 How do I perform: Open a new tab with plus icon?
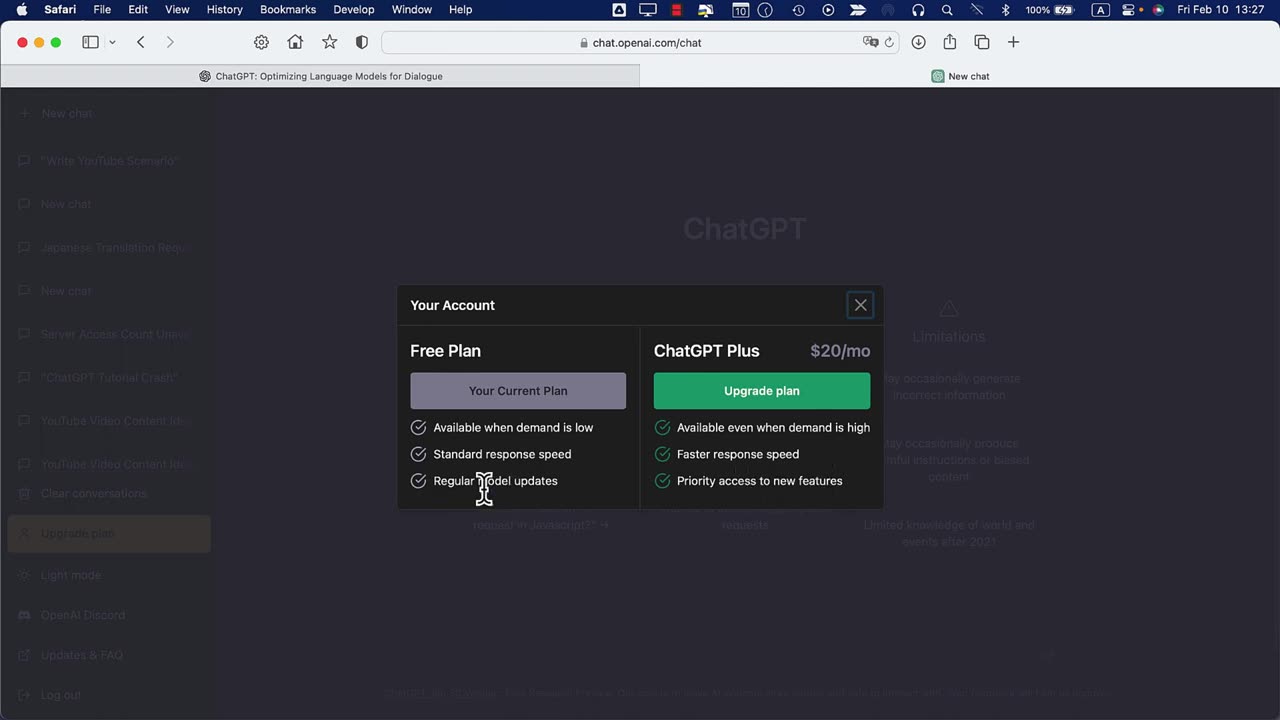click(1013, 42)
